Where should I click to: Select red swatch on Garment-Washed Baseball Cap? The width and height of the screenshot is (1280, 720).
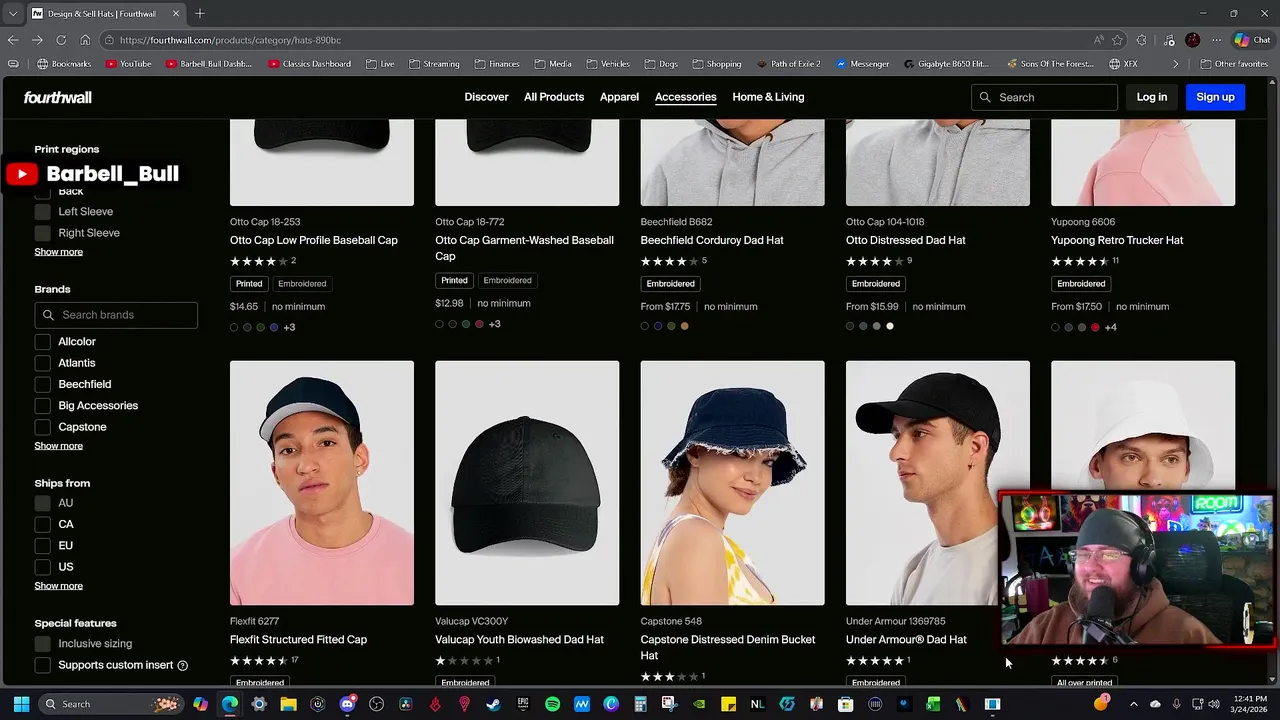point(479,324)
